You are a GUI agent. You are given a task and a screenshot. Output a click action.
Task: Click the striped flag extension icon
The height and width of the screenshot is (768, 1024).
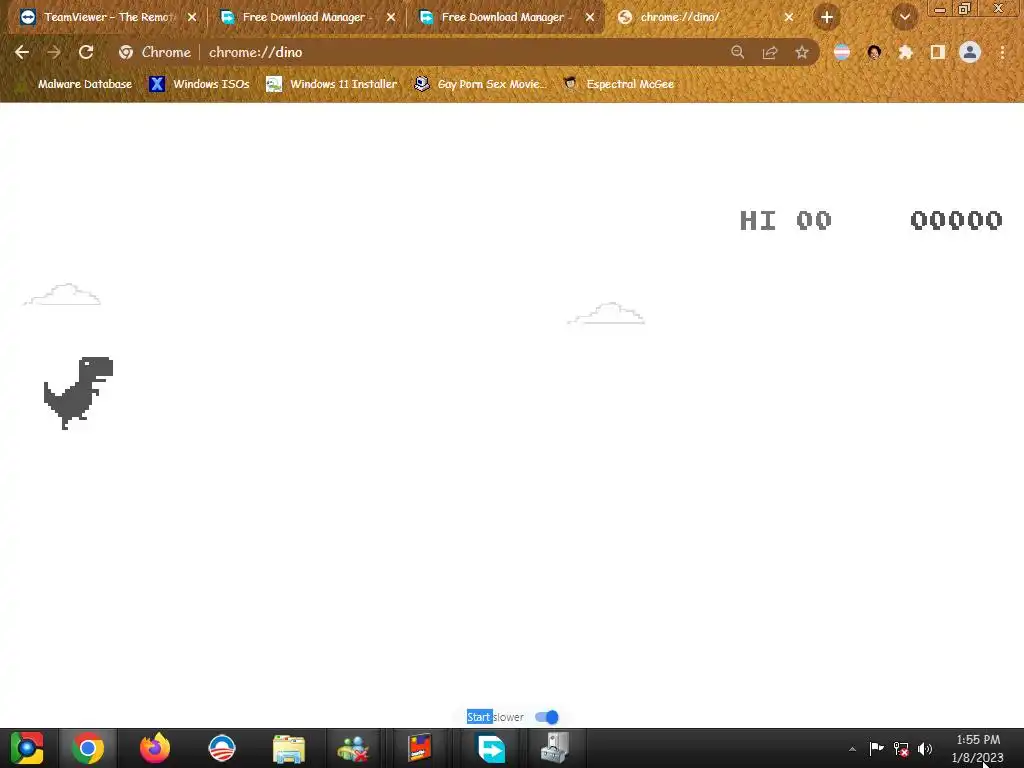(842, 52)
